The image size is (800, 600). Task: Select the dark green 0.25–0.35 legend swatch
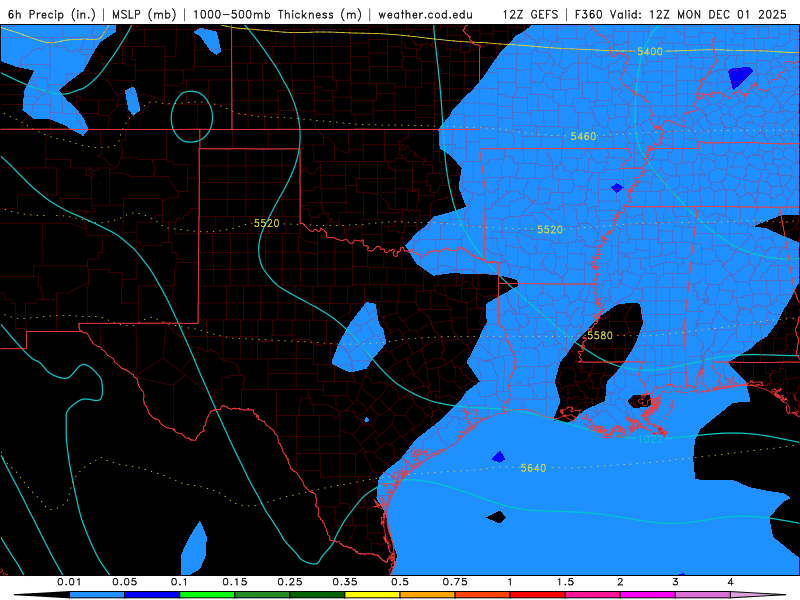tap(317, 595)
